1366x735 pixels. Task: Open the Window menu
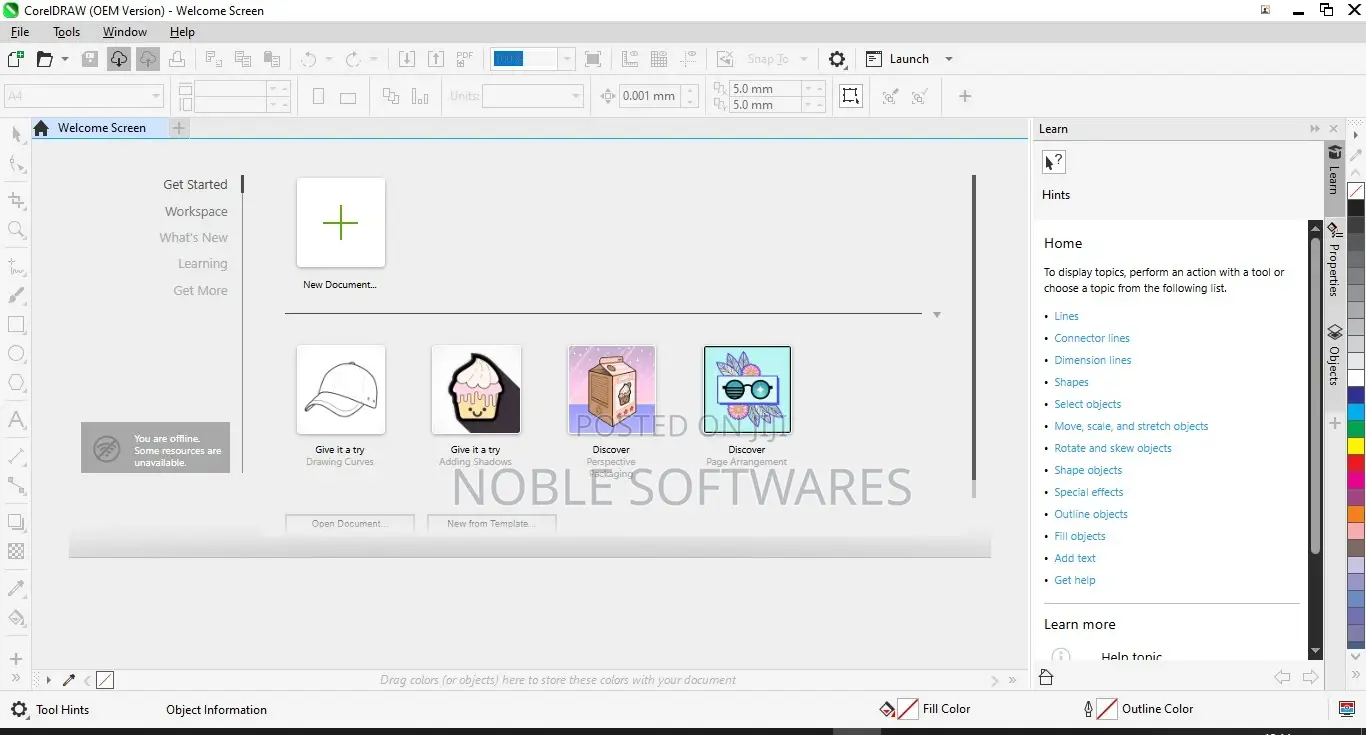pyautogui.click(x=125, y=32)
